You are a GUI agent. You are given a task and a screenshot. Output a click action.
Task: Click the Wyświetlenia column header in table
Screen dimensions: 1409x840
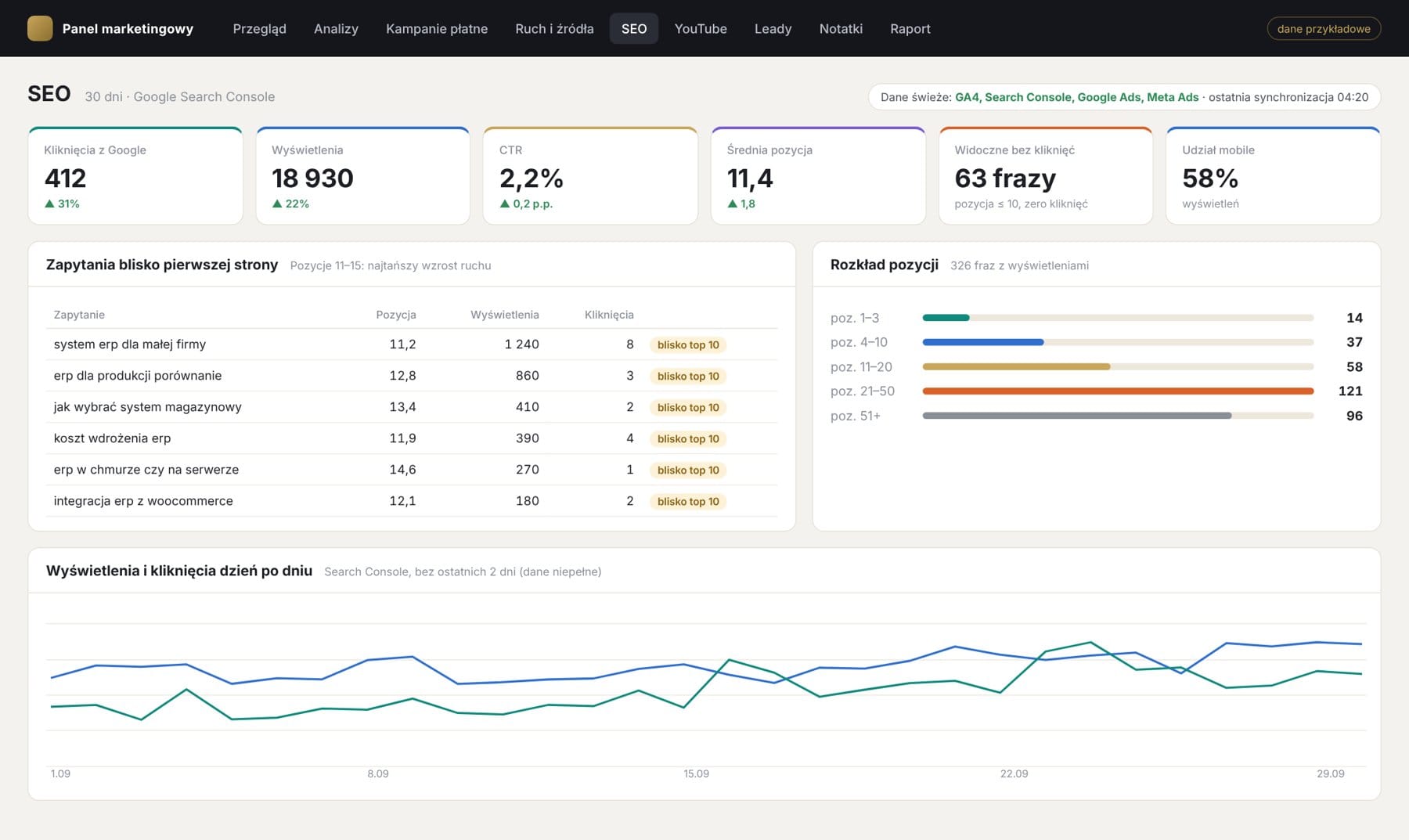(x=504, y=315)
